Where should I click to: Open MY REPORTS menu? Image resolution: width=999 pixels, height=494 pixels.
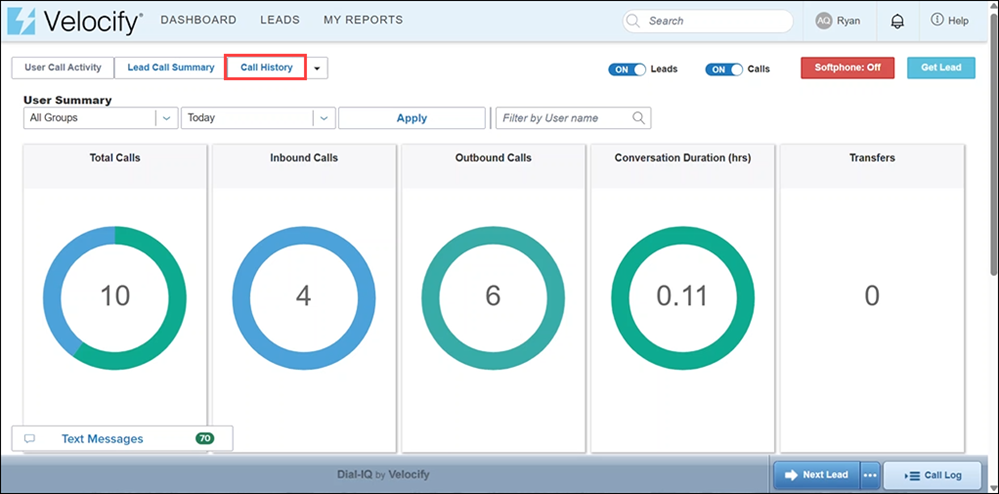pos(363,20)
